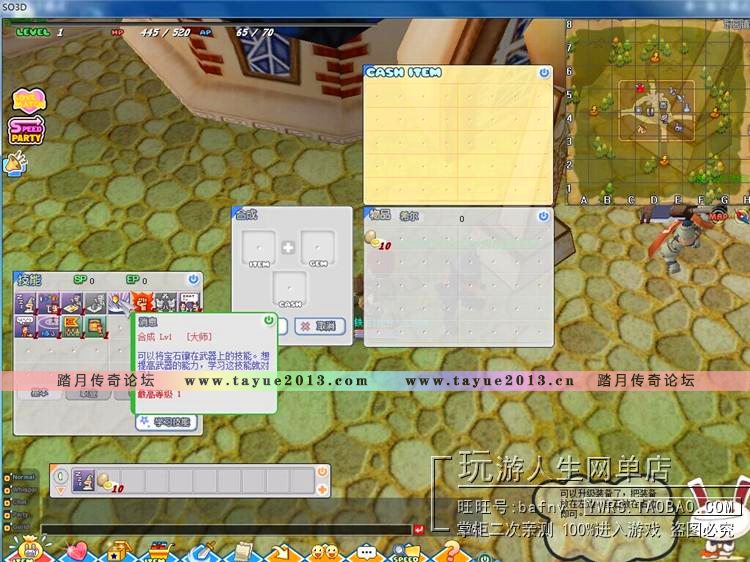
Task: Select the gray crowd of people skill icon
Action: 166,303
